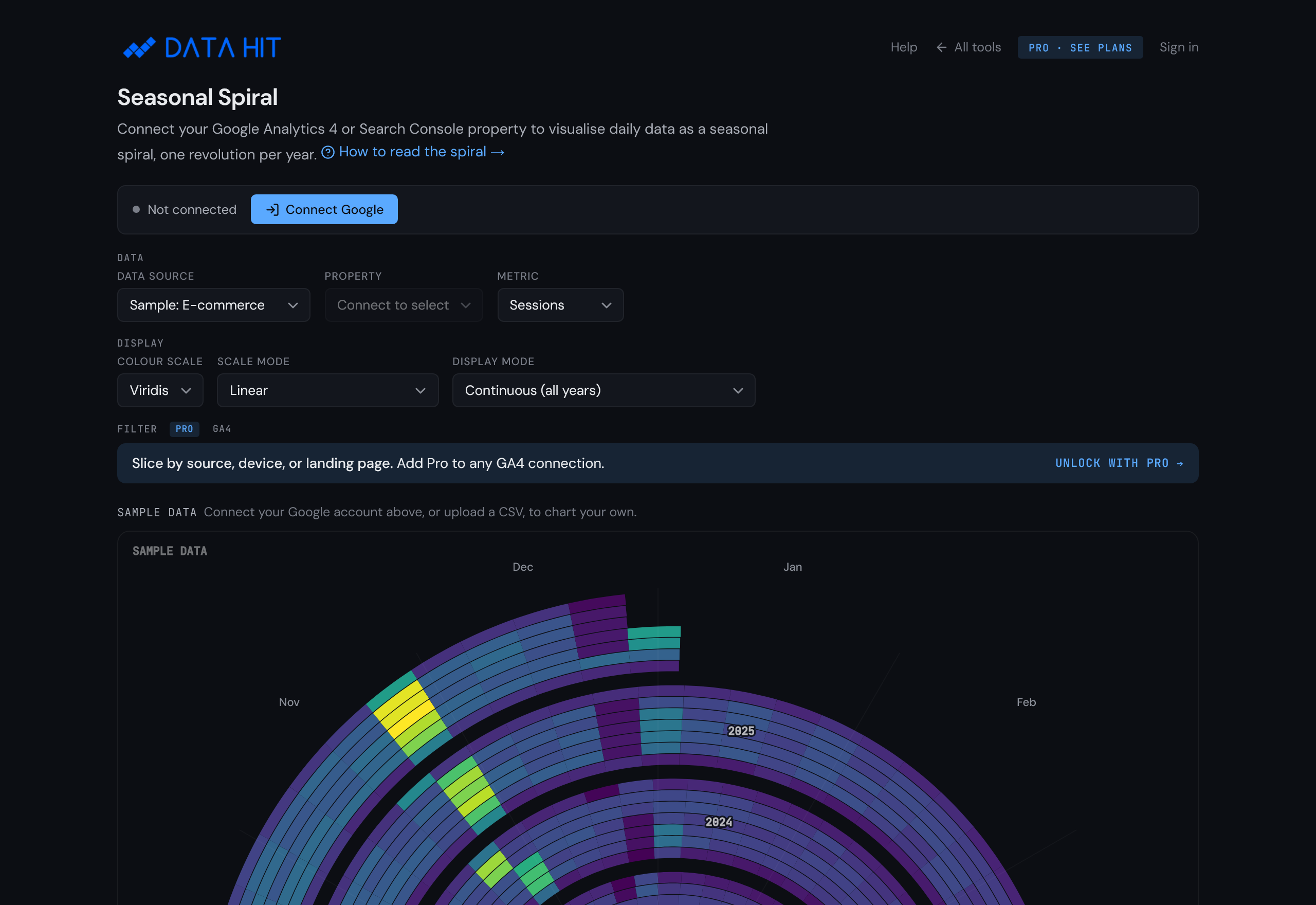This screenshot has width=1316, height=905.
Task: Click the back arrow beside All tools
Action: 941,48
